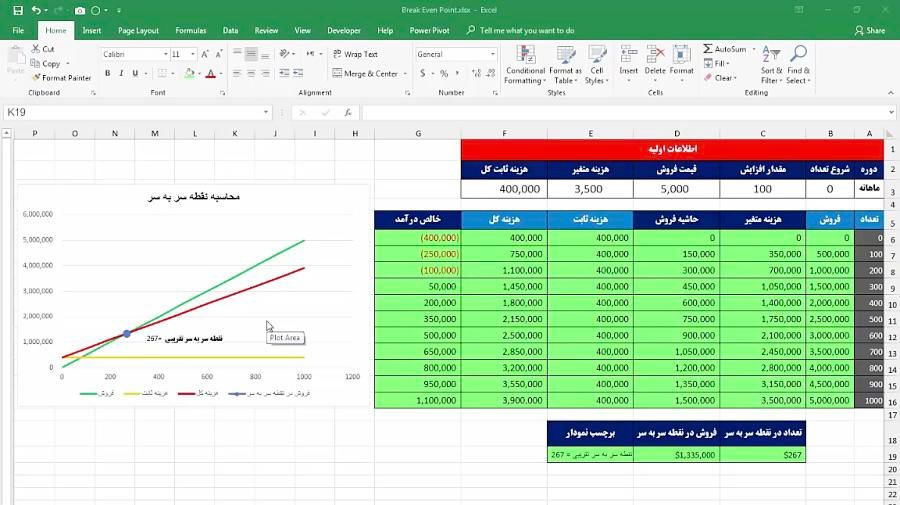Open the Developer tab
The width and height of the screenshot is (900, 505).
[344, 30]
